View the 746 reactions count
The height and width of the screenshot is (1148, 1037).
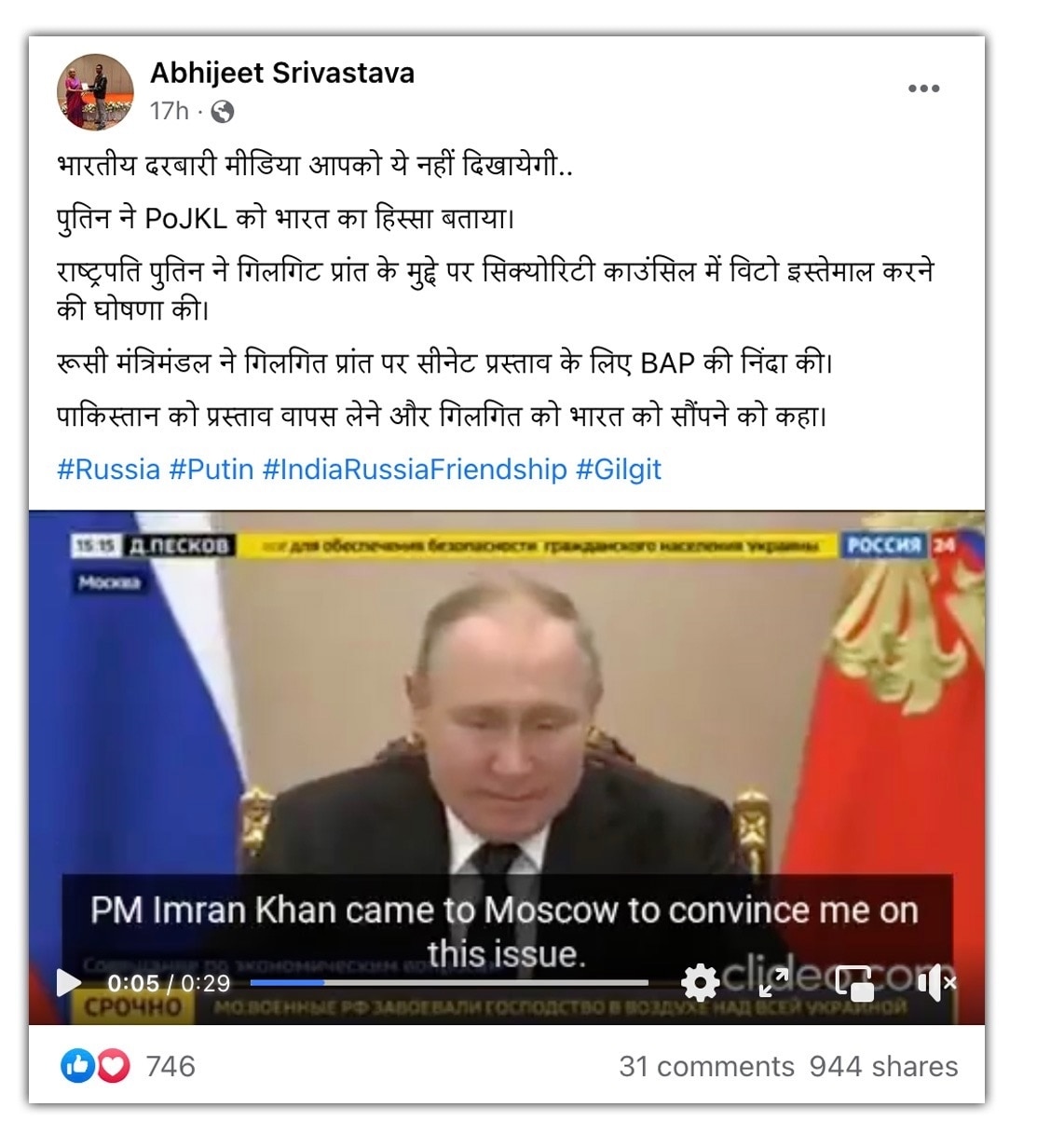coord(171,1066)
